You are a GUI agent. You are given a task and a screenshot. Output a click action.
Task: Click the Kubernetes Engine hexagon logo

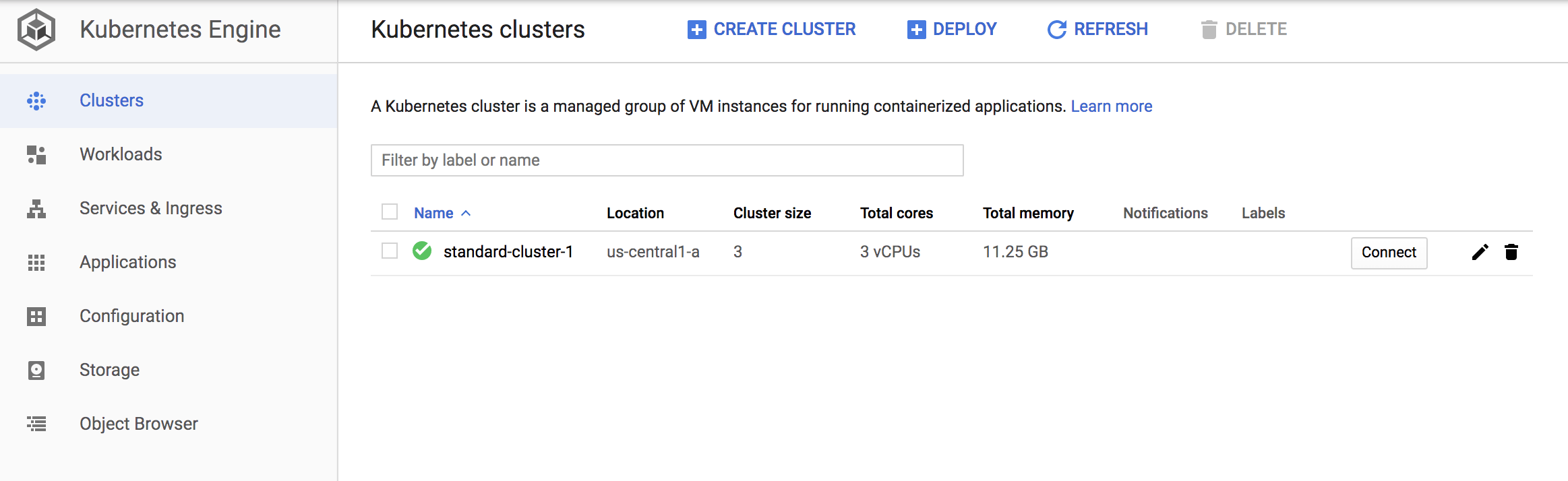click(x=36, y=30)
